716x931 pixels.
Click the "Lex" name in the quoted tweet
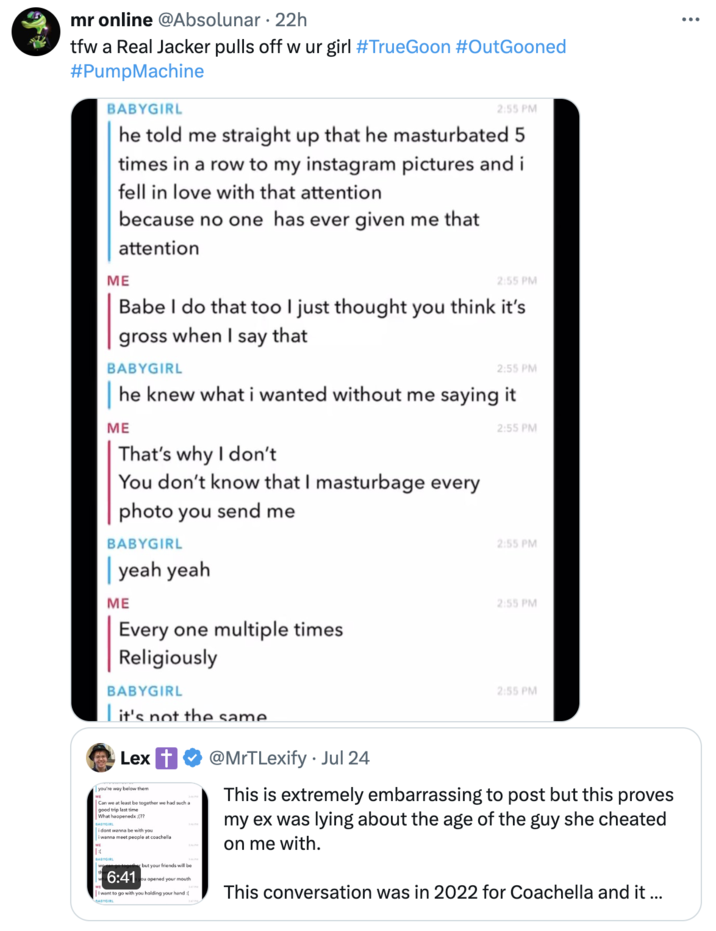click(135, 758)
